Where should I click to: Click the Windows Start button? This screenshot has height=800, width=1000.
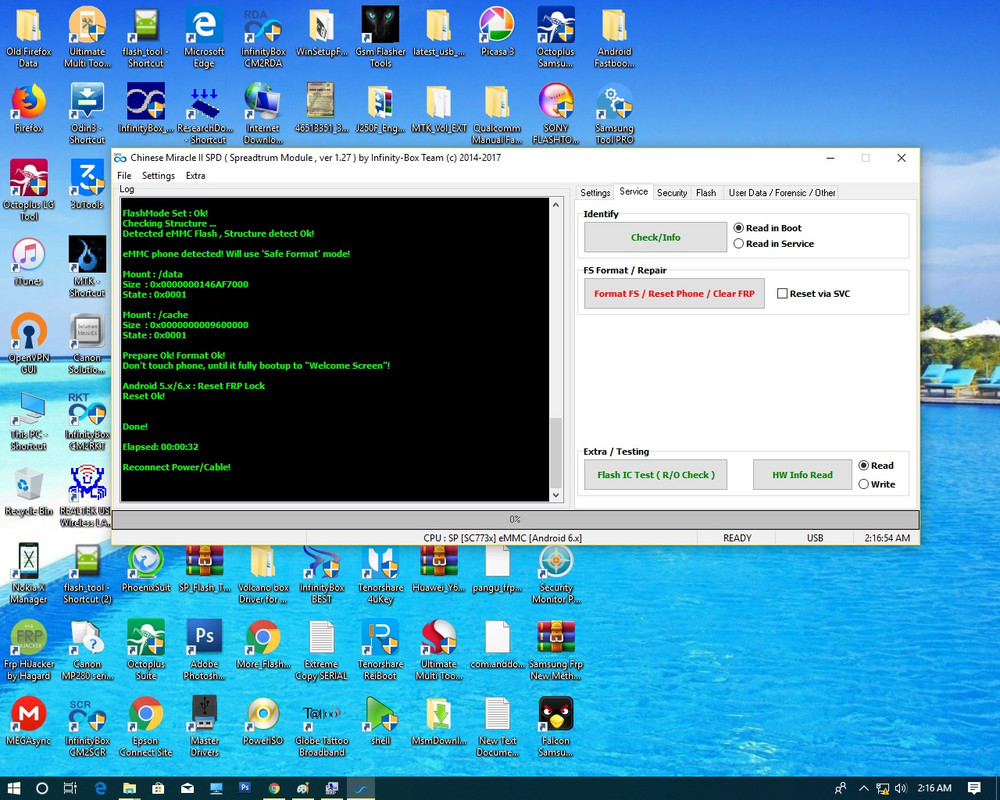[13, 788]
